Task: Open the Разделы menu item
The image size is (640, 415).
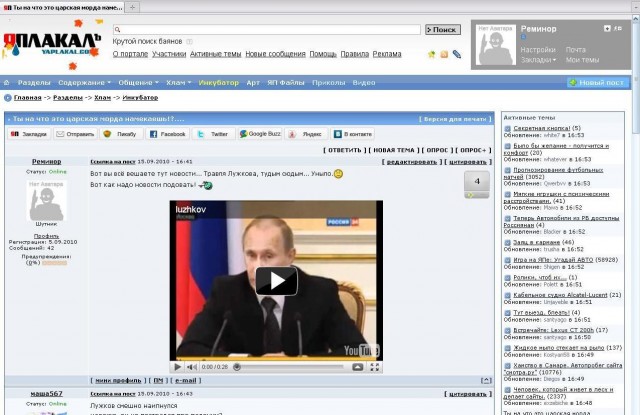Action: (x=34, y=82)
